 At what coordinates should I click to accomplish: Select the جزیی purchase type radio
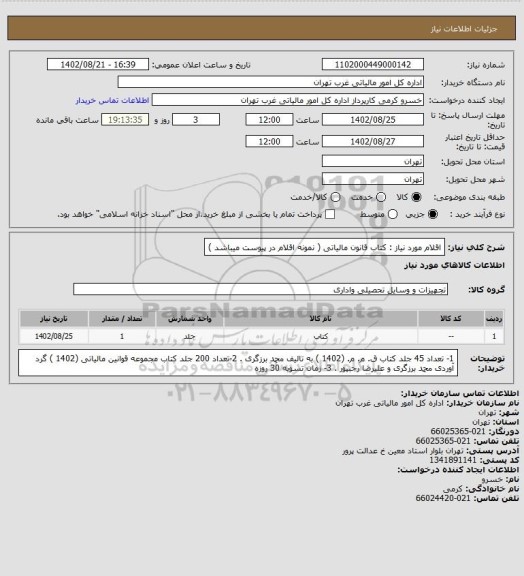(x=433, y=214)
